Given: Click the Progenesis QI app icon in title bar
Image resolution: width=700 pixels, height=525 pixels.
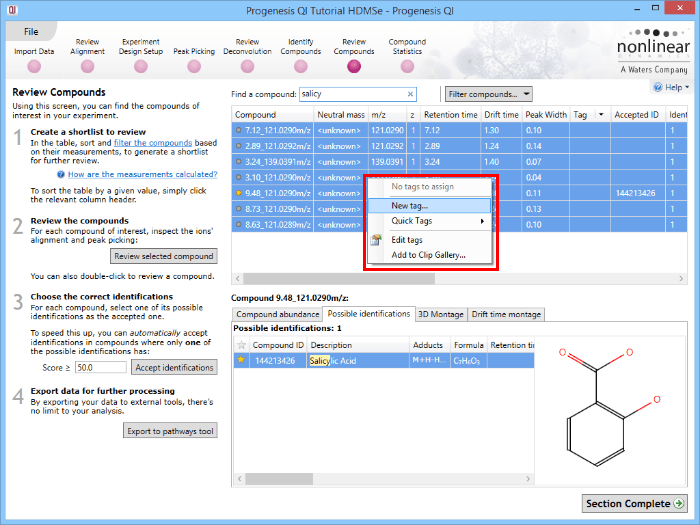Looking at the screenshot, I should click(x=12, y=9).
